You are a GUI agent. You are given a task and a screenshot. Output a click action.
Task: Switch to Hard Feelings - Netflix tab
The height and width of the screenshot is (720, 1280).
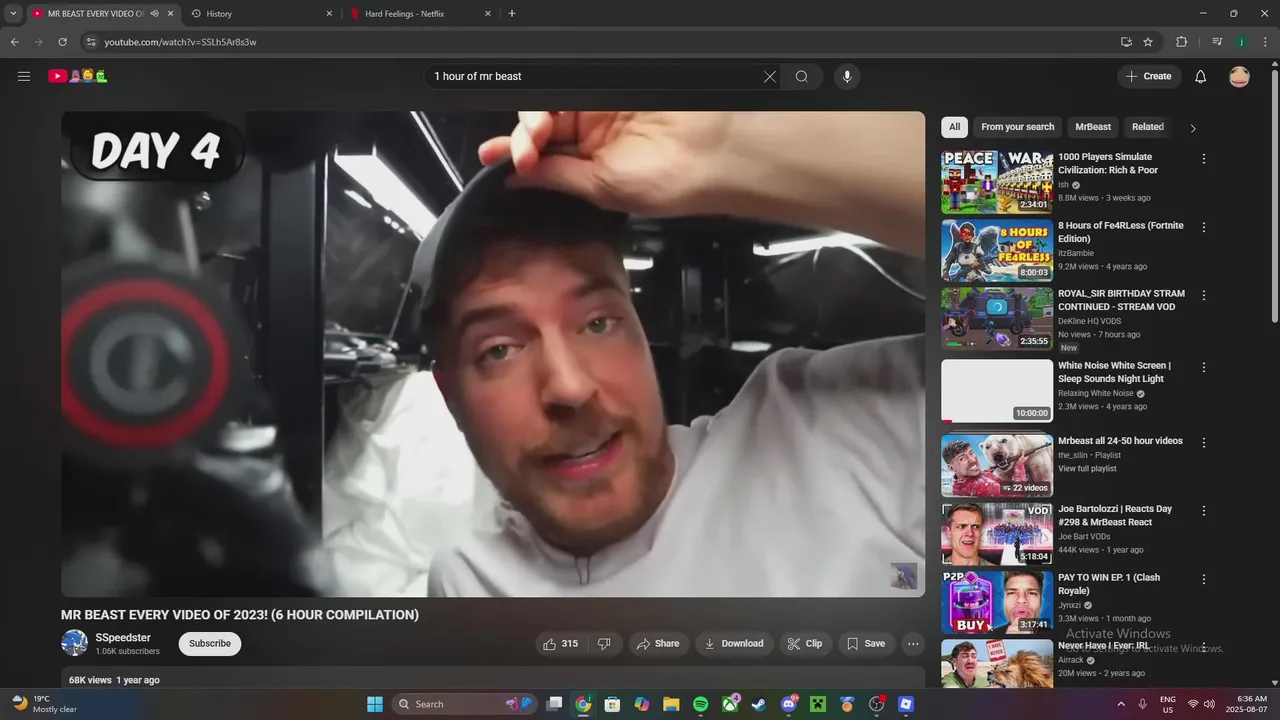(x=420, y=14)
